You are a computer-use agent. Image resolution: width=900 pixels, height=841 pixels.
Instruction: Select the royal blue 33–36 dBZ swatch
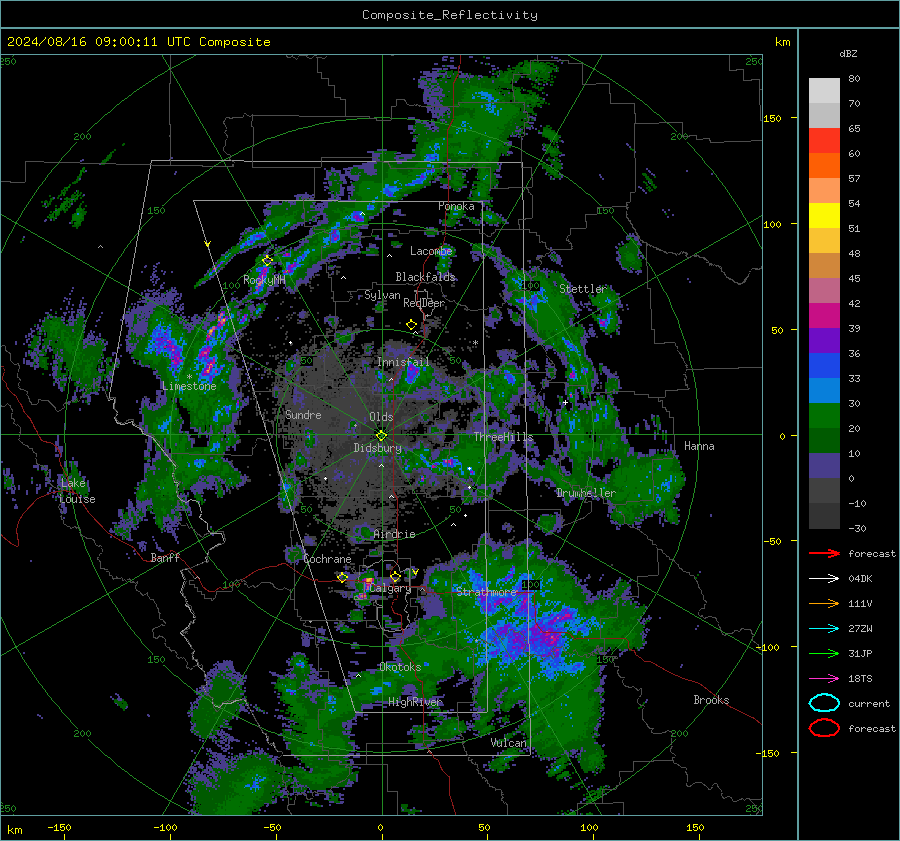point(824,366)
